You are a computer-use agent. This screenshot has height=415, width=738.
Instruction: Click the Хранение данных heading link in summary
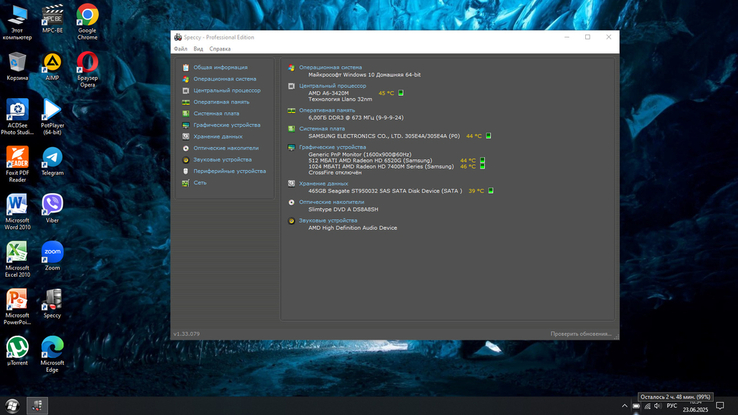pos(323,184)
